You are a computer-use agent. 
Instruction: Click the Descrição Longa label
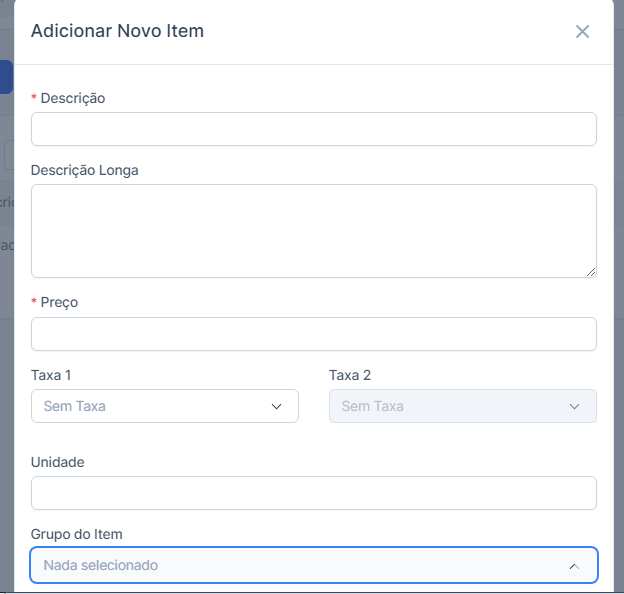pos(85,170)
